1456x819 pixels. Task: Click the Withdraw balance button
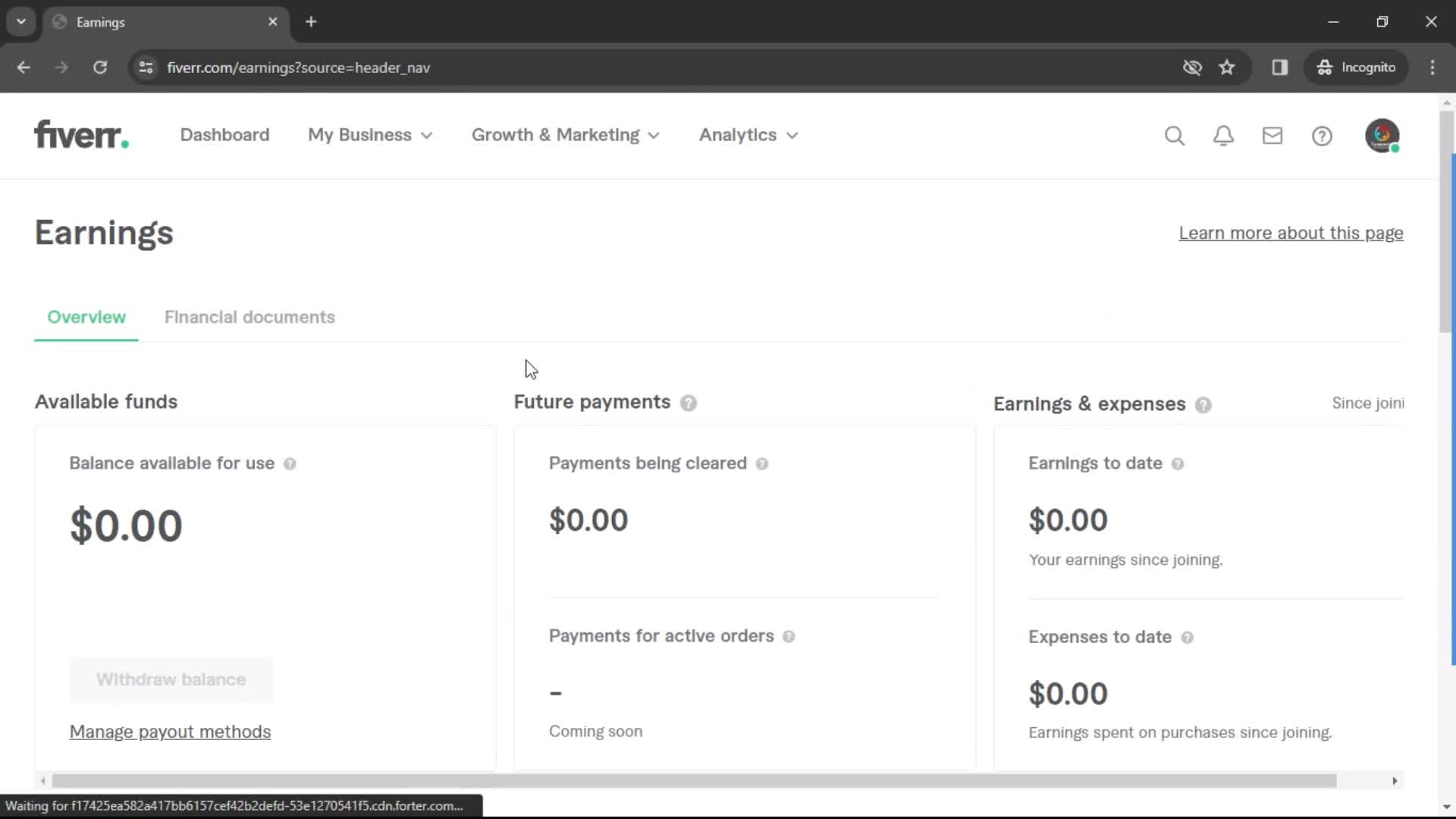click(x=170, y=679)
